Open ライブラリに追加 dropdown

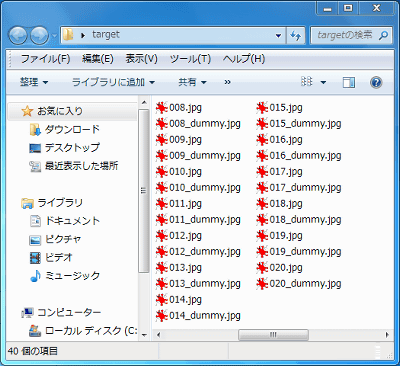[x=113, y=82]
